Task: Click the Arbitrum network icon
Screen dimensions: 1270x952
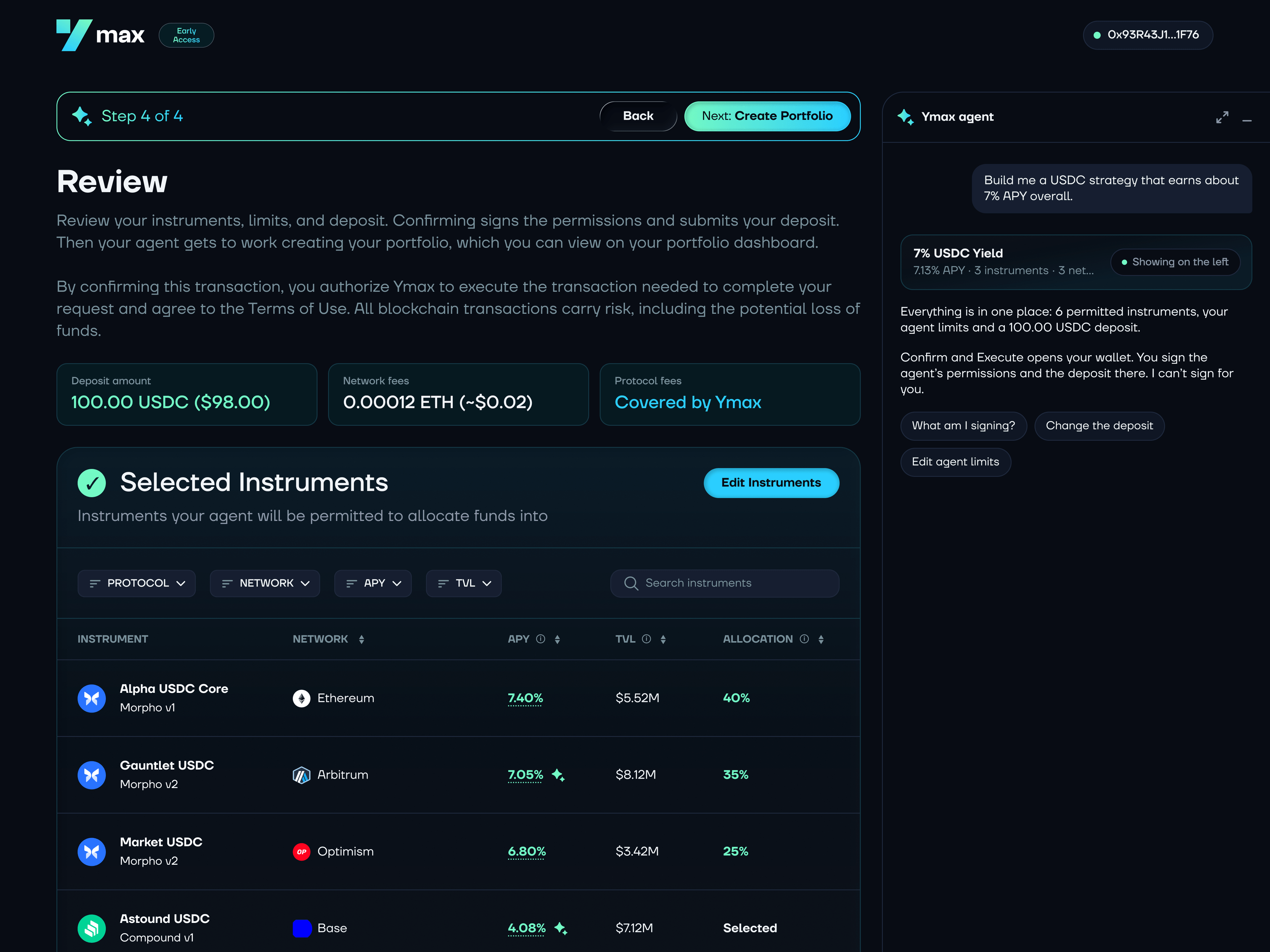Action: click(x=301, y=775)
